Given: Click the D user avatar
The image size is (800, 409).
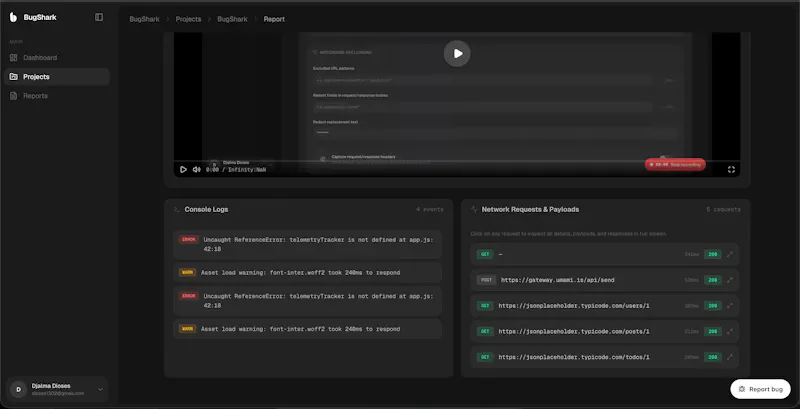Looking at the screenshot, I should (18, 390).
